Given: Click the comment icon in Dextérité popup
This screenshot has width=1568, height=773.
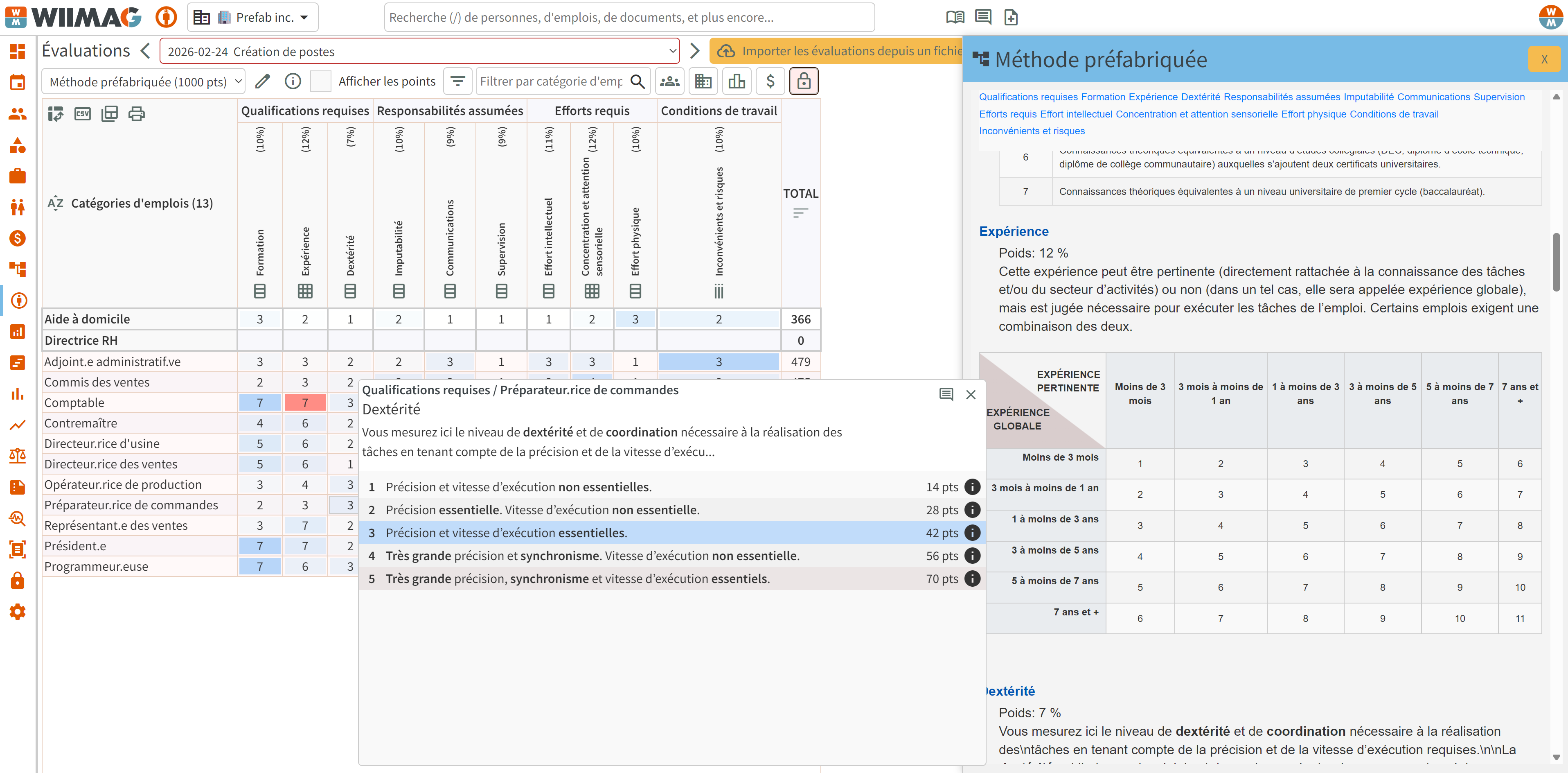Looking at the screenshot, I should click(x=946, y=394).
